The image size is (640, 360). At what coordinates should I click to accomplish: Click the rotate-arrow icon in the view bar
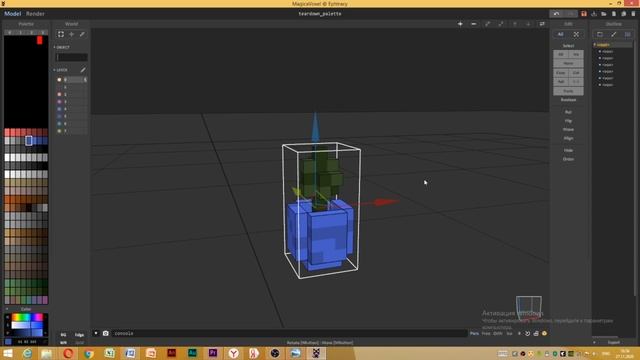point(527,333)
